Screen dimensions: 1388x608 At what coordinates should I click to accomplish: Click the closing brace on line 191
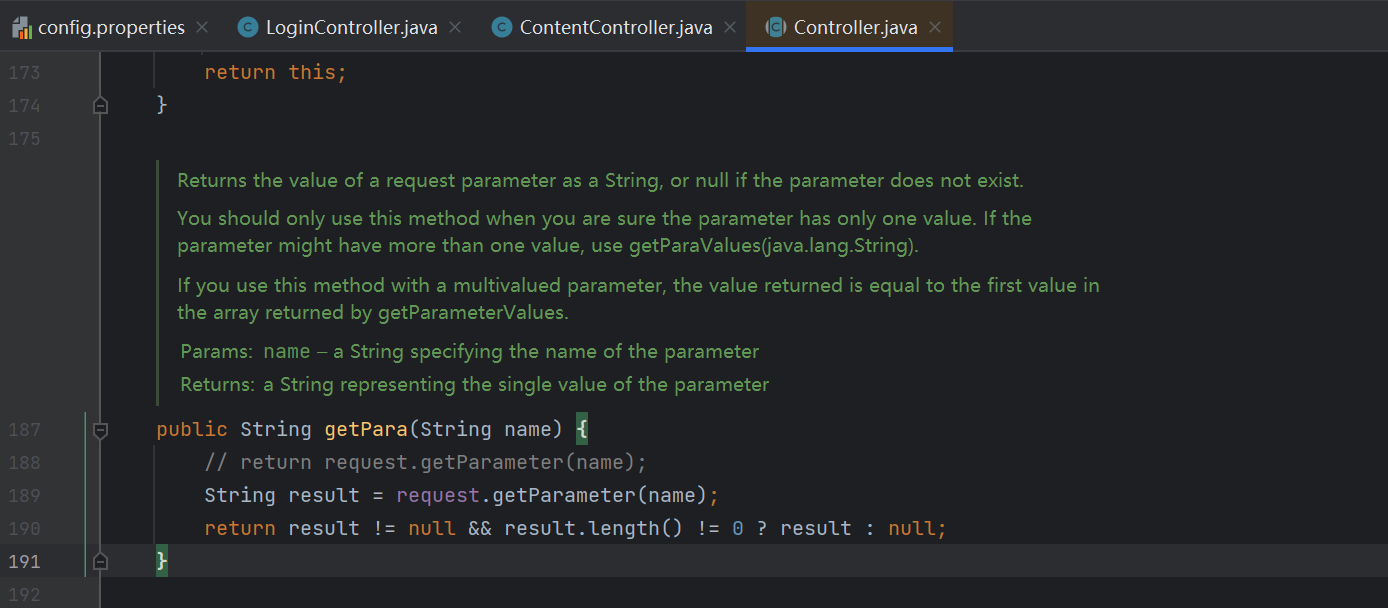click(x=162, y=562)
